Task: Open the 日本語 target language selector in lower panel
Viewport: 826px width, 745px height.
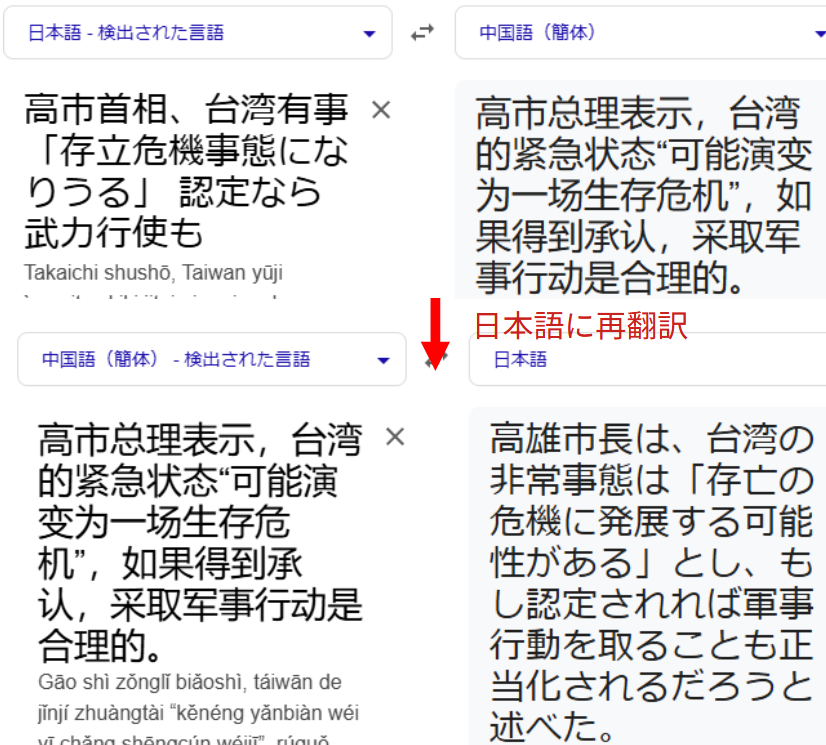Action: tap(647, 359)
